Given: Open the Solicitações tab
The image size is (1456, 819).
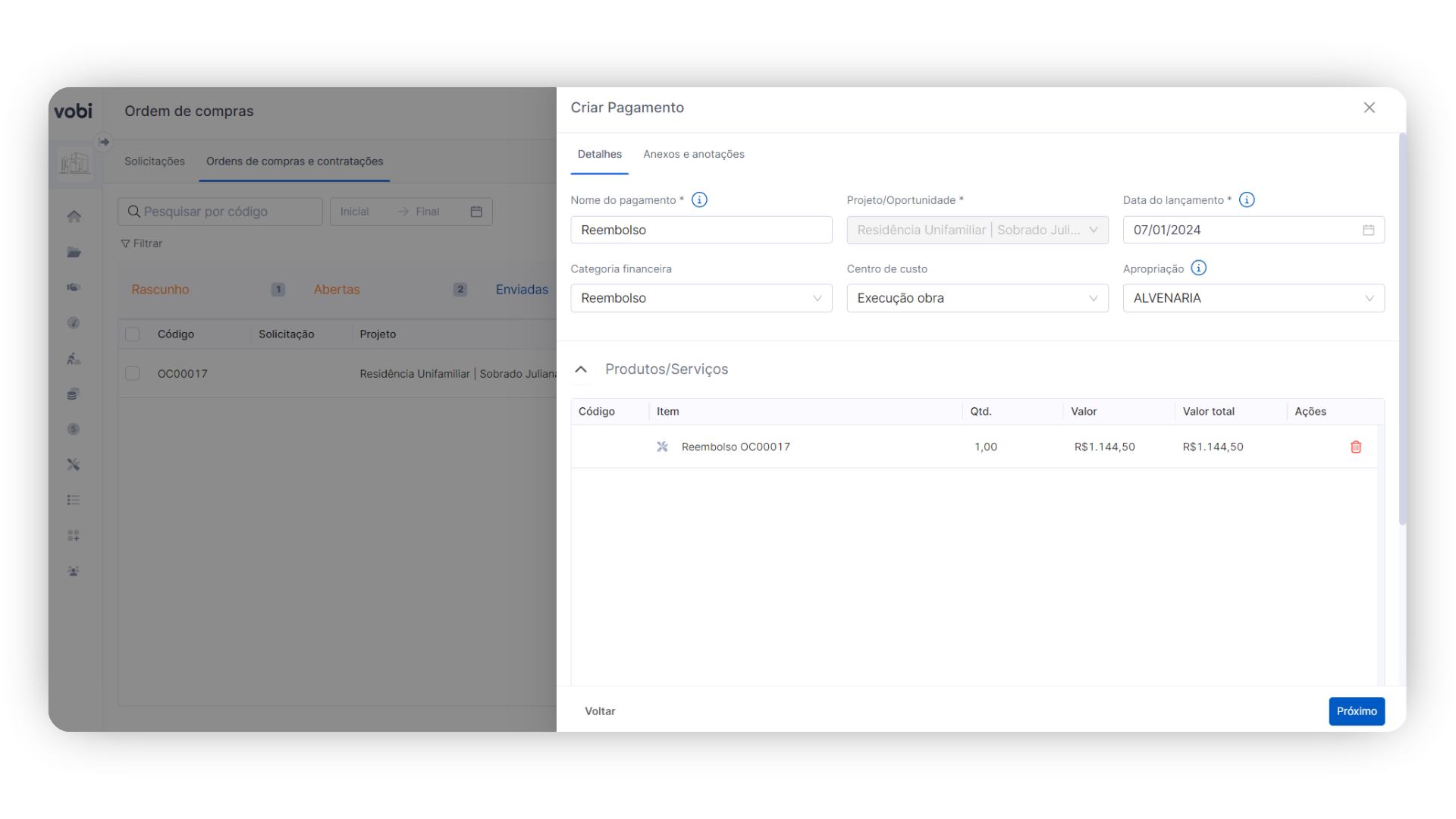Looking at the screenshot, I should coord(155,162).
